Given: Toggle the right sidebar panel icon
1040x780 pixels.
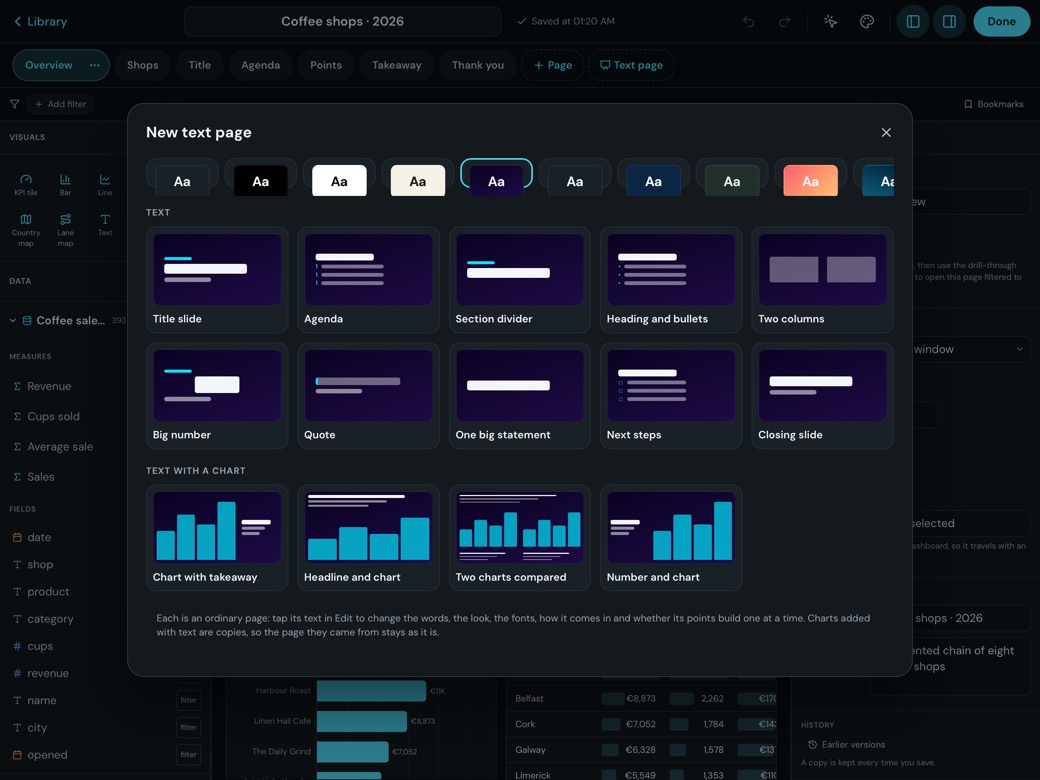Looking at the screenshot, I should 949,22.
